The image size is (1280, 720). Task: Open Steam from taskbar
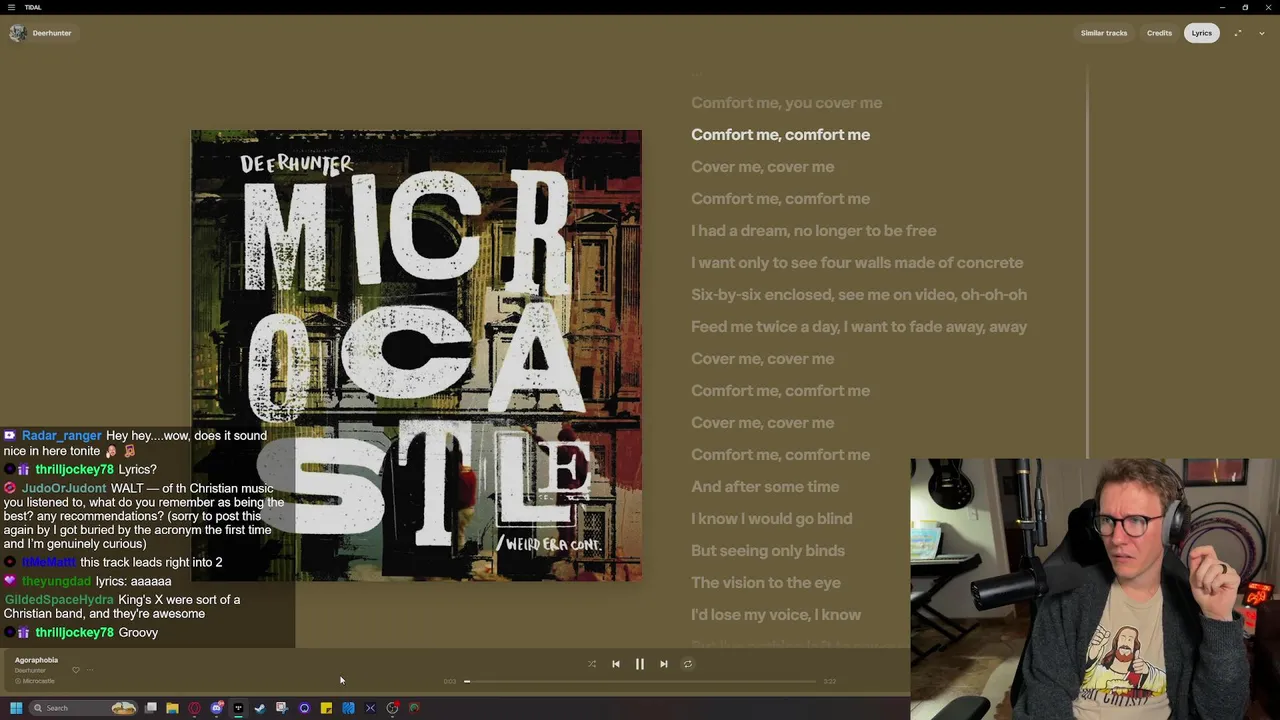tap(260, 708)
